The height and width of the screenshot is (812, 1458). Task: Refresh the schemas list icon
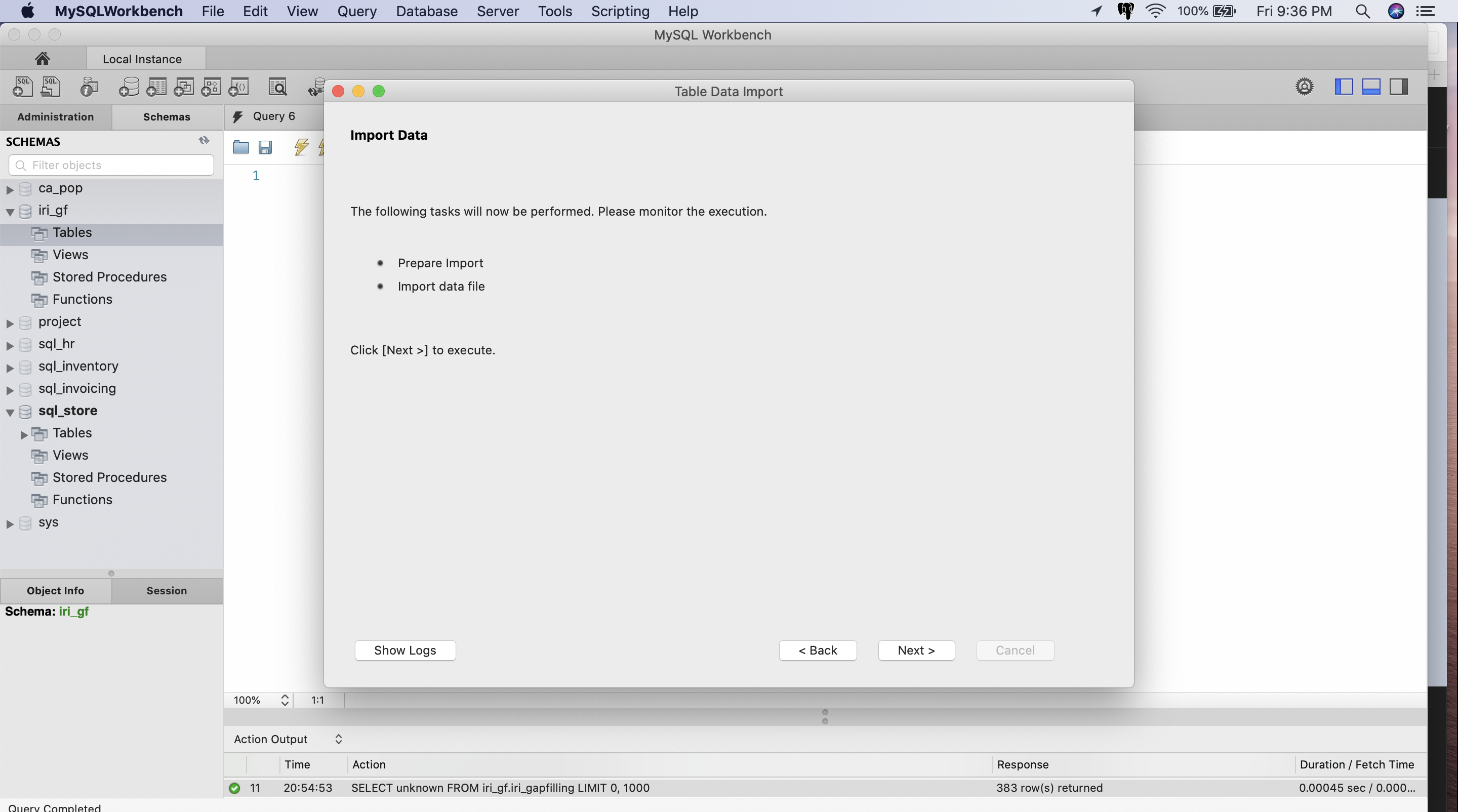pos(204,140)
